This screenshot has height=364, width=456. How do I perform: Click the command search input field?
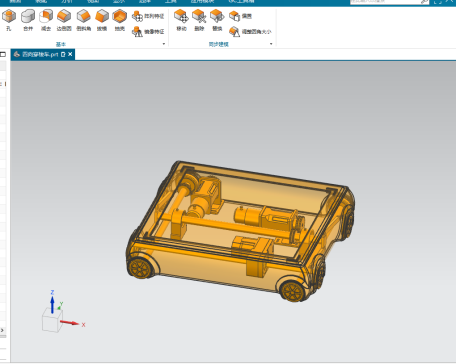coord(386,2)
